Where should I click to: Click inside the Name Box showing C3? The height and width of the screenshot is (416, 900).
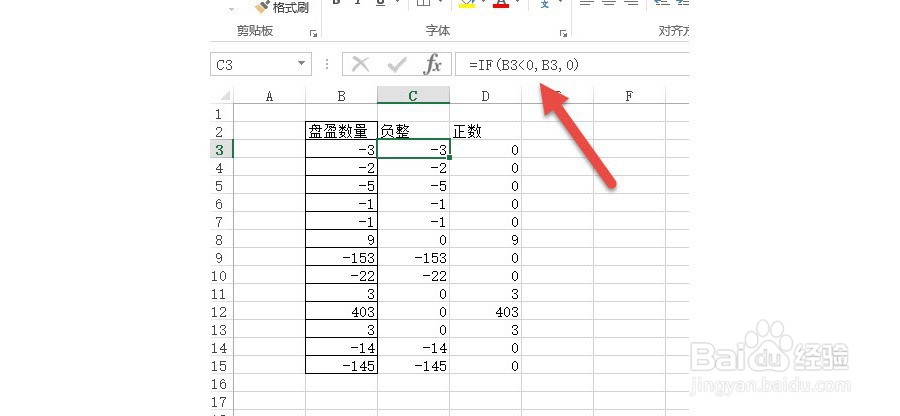[x=253, y=64]
